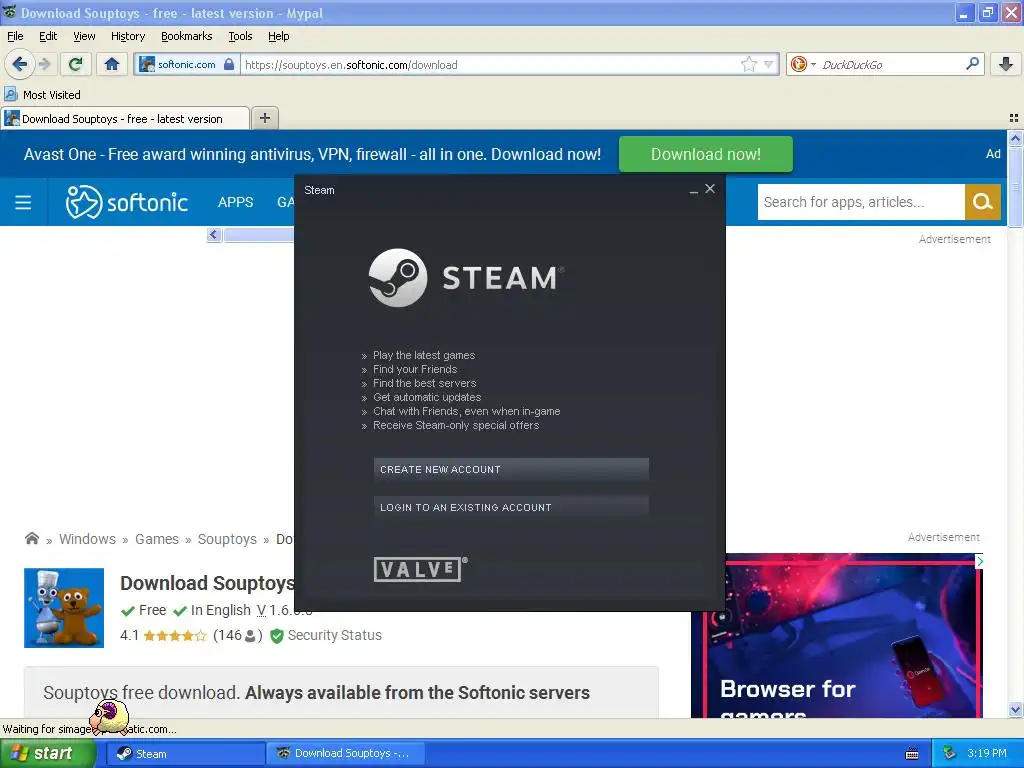Open the Softonic hamburger menu

23,202
